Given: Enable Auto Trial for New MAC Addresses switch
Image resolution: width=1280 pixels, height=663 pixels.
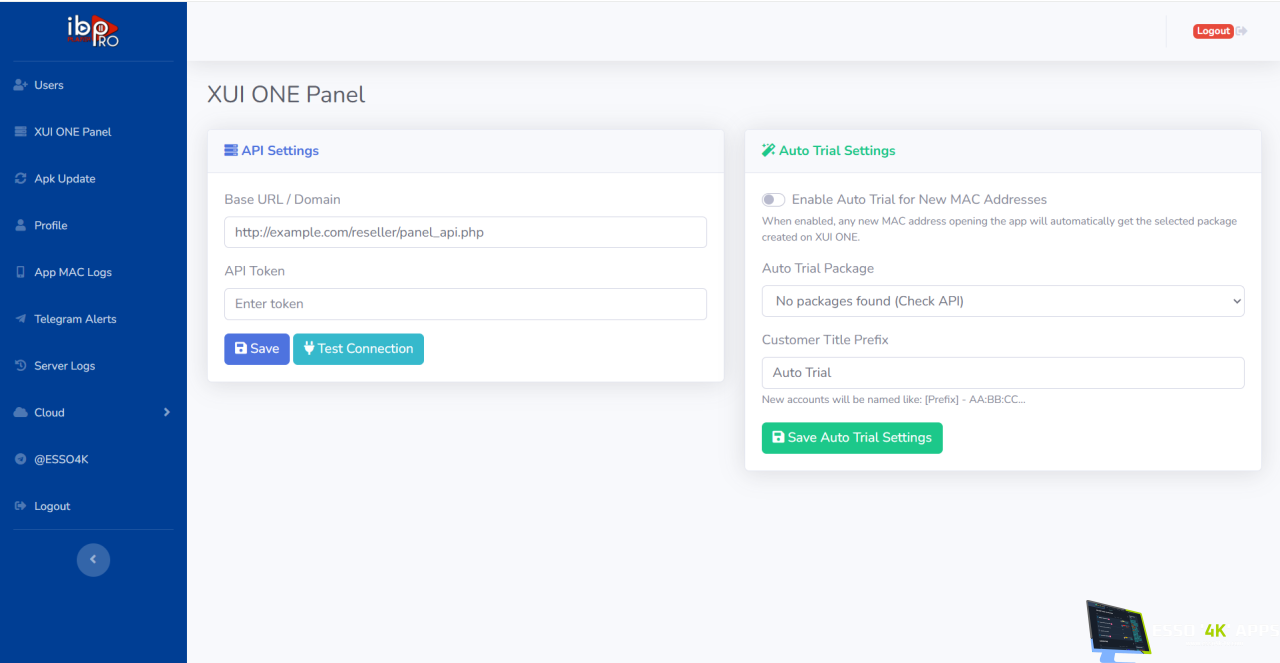Looking at the screenshot, I should 774,200.
